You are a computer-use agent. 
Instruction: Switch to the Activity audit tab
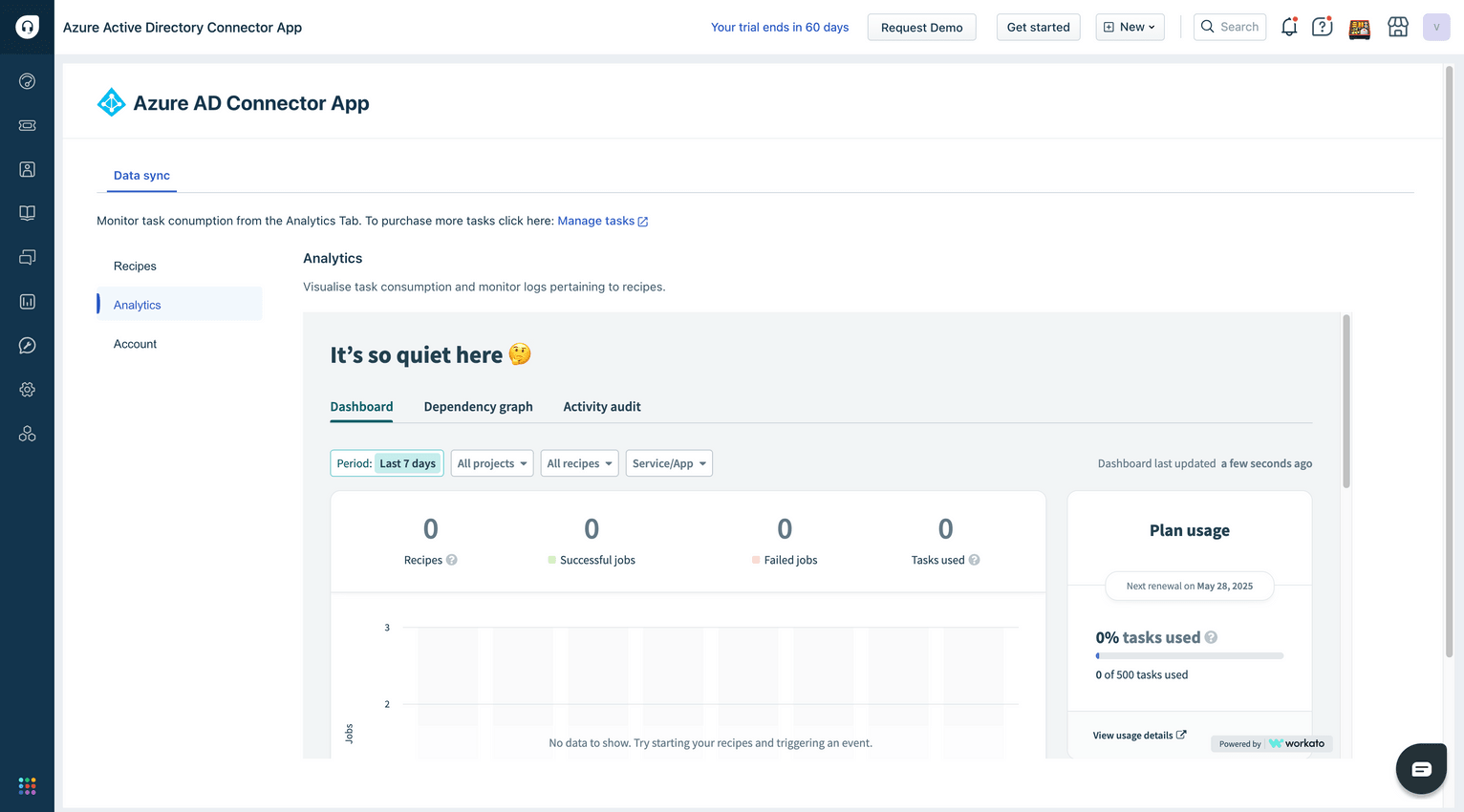601,407
